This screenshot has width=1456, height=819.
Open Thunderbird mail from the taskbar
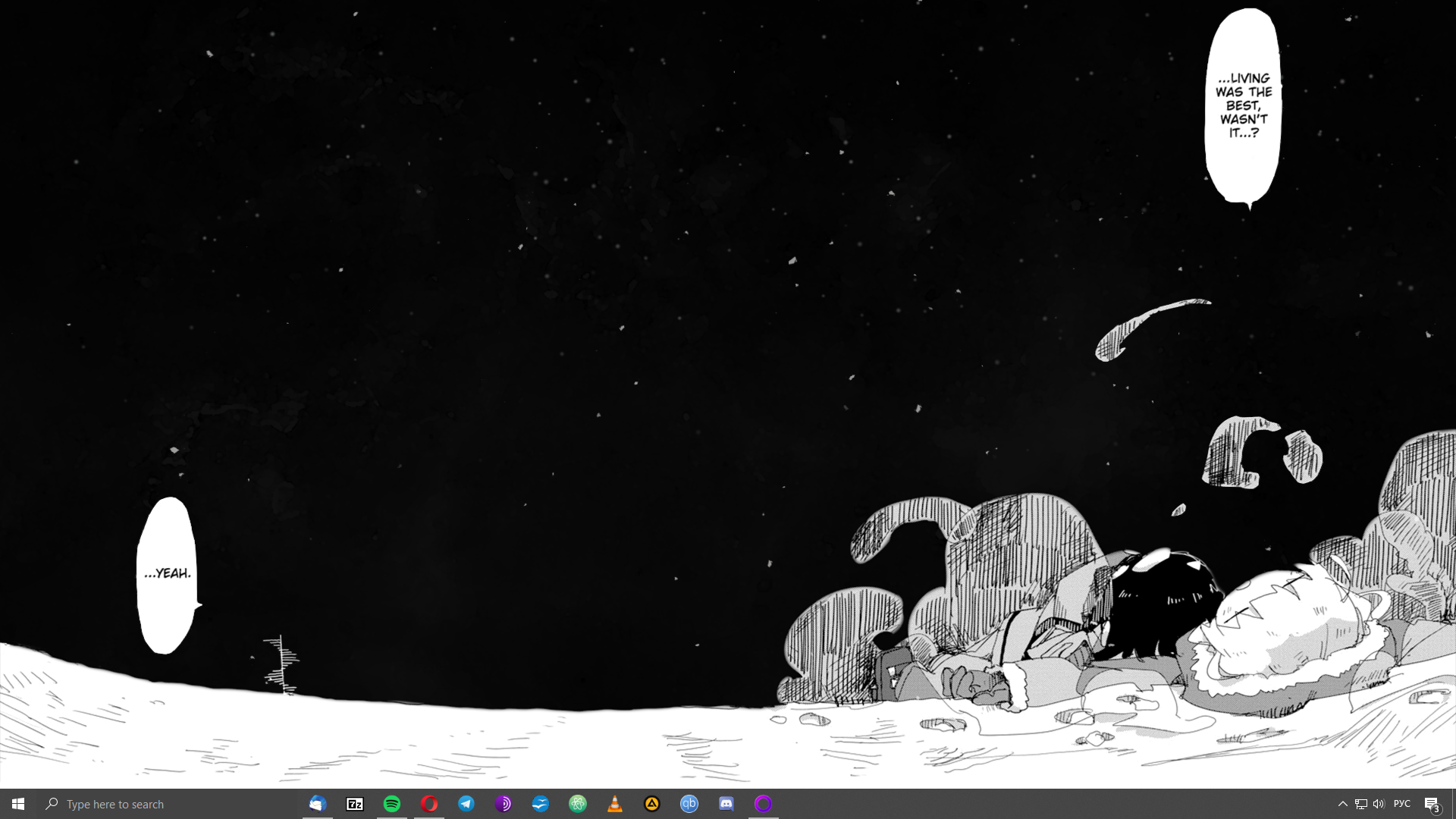(x=318, y=804)
